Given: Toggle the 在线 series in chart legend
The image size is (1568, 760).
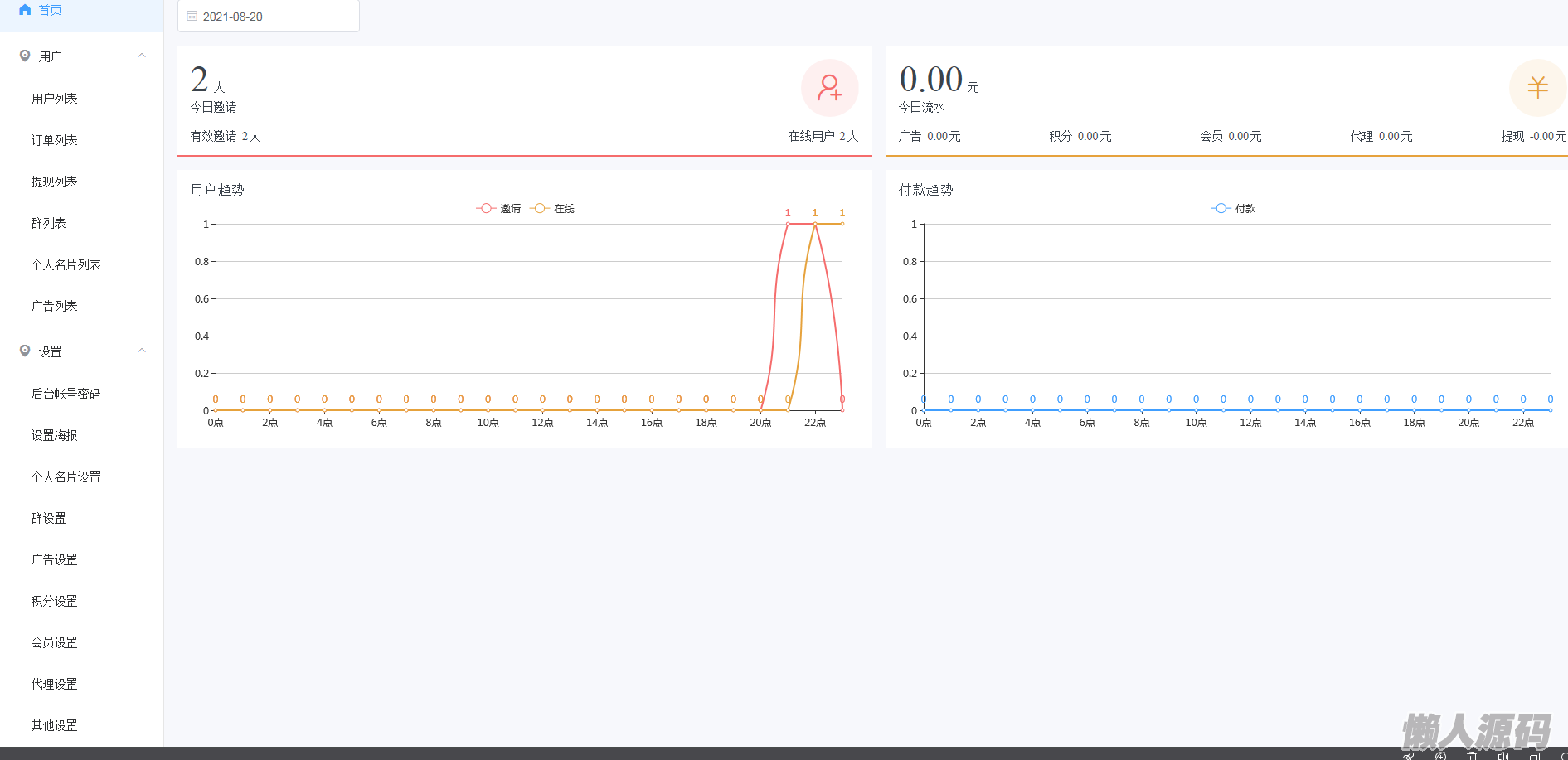Looking at the screenshot, I should point(553,208).
